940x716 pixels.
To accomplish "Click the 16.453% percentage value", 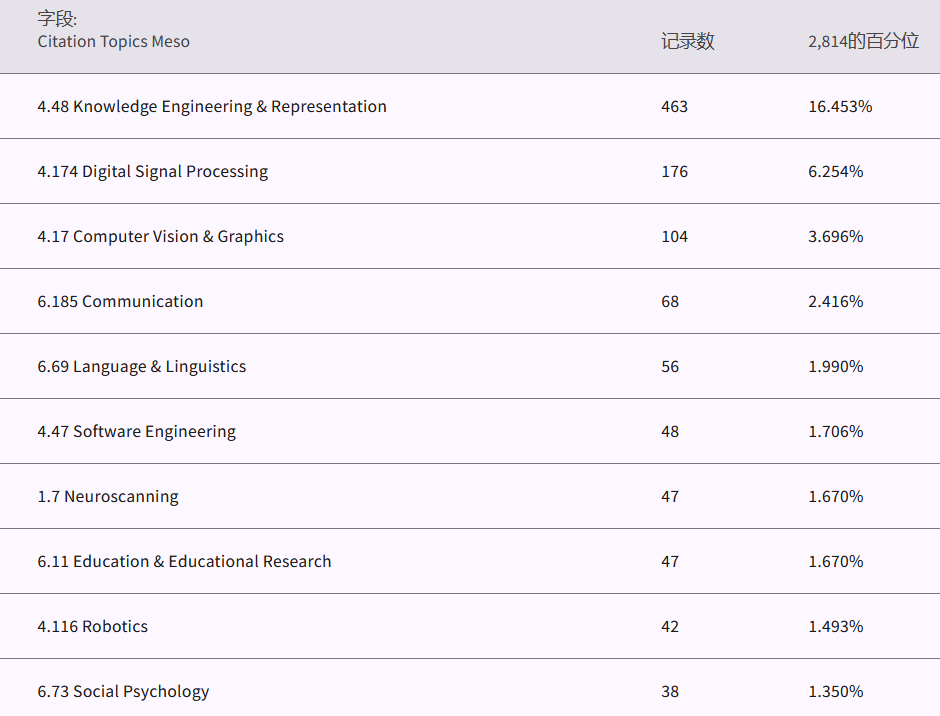I will point(840,106).
